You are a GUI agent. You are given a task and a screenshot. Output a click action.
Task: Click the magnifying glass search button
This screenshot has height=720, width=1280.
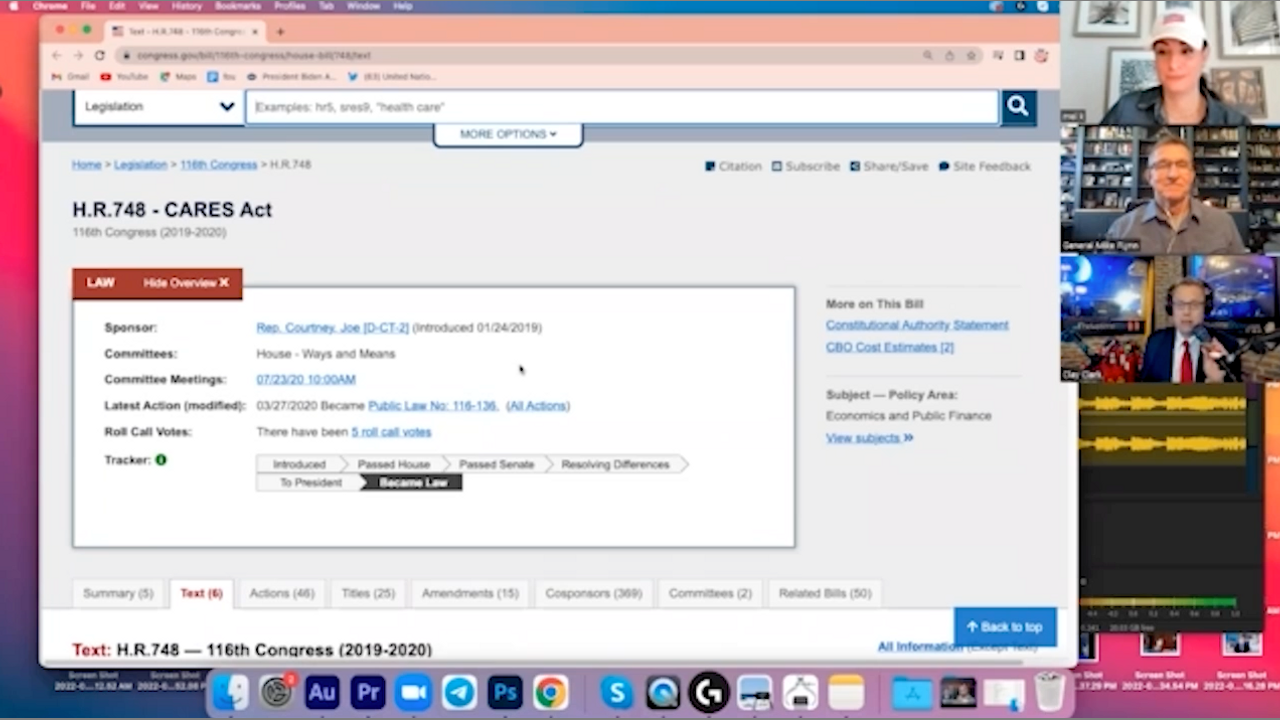point(1017,107)
